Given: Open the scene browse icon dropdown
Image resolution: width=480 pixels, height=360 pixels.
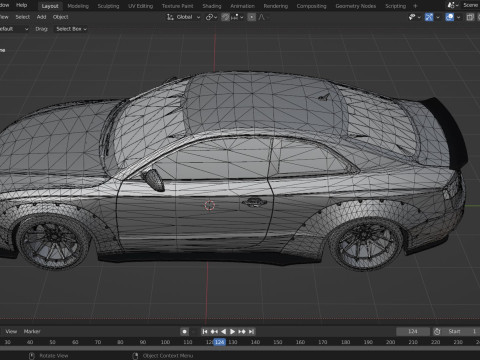Looking at the screenshot, I should point(453,5).
